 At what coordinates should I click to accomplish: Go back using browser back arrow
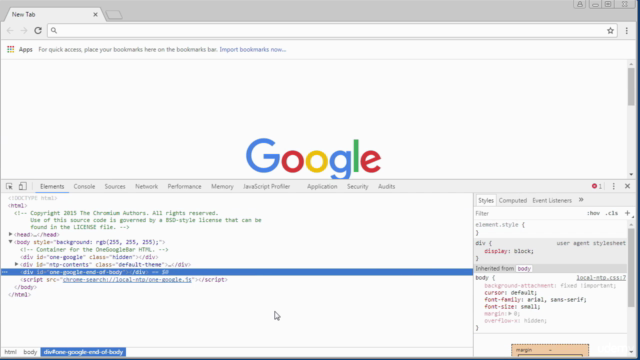[x=10, y=31]
